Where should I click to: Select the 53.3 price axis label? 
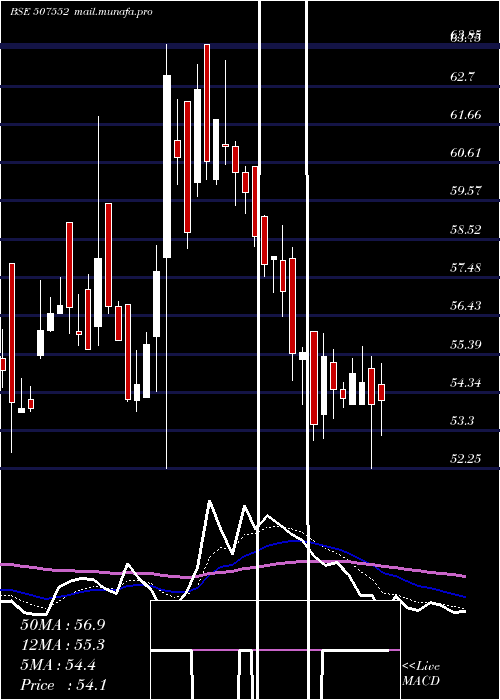point(462,420)
